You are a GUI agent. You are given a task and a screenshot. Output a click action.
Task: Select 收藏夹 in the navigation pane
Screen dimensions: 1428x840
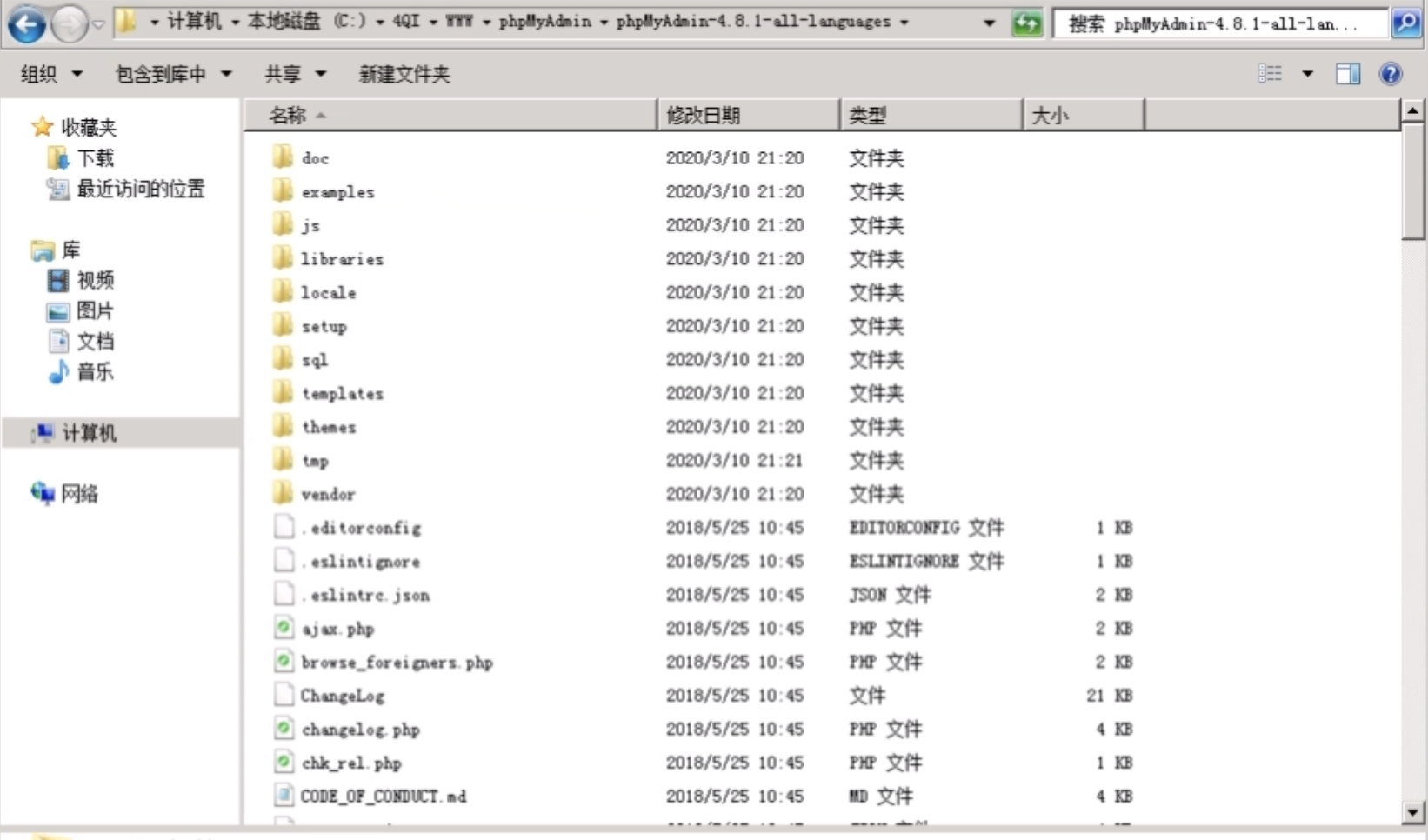pyautogui.click(x=89, y=128)
